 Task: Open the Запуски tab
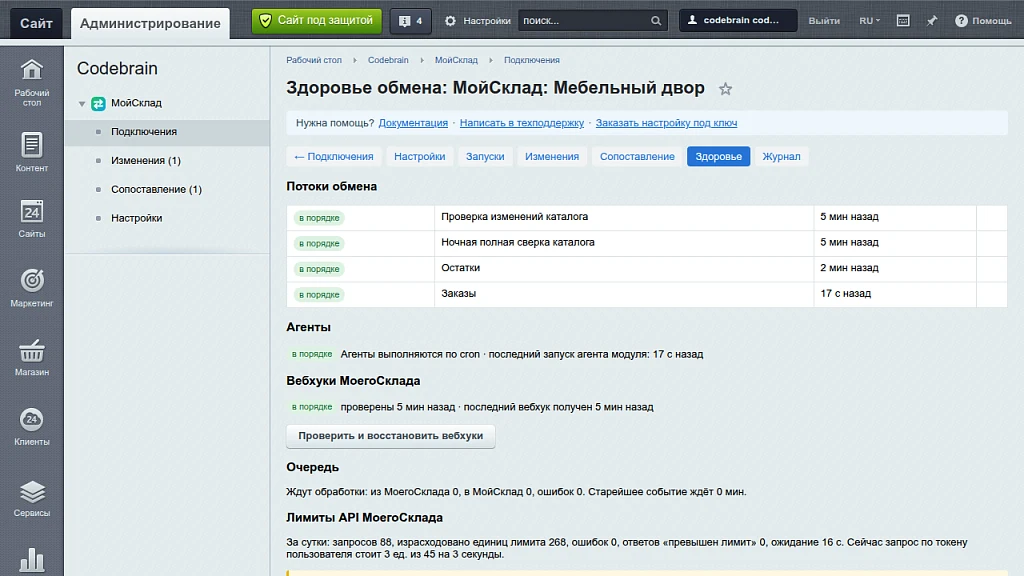pyautogui.click(x=485, y=157)
